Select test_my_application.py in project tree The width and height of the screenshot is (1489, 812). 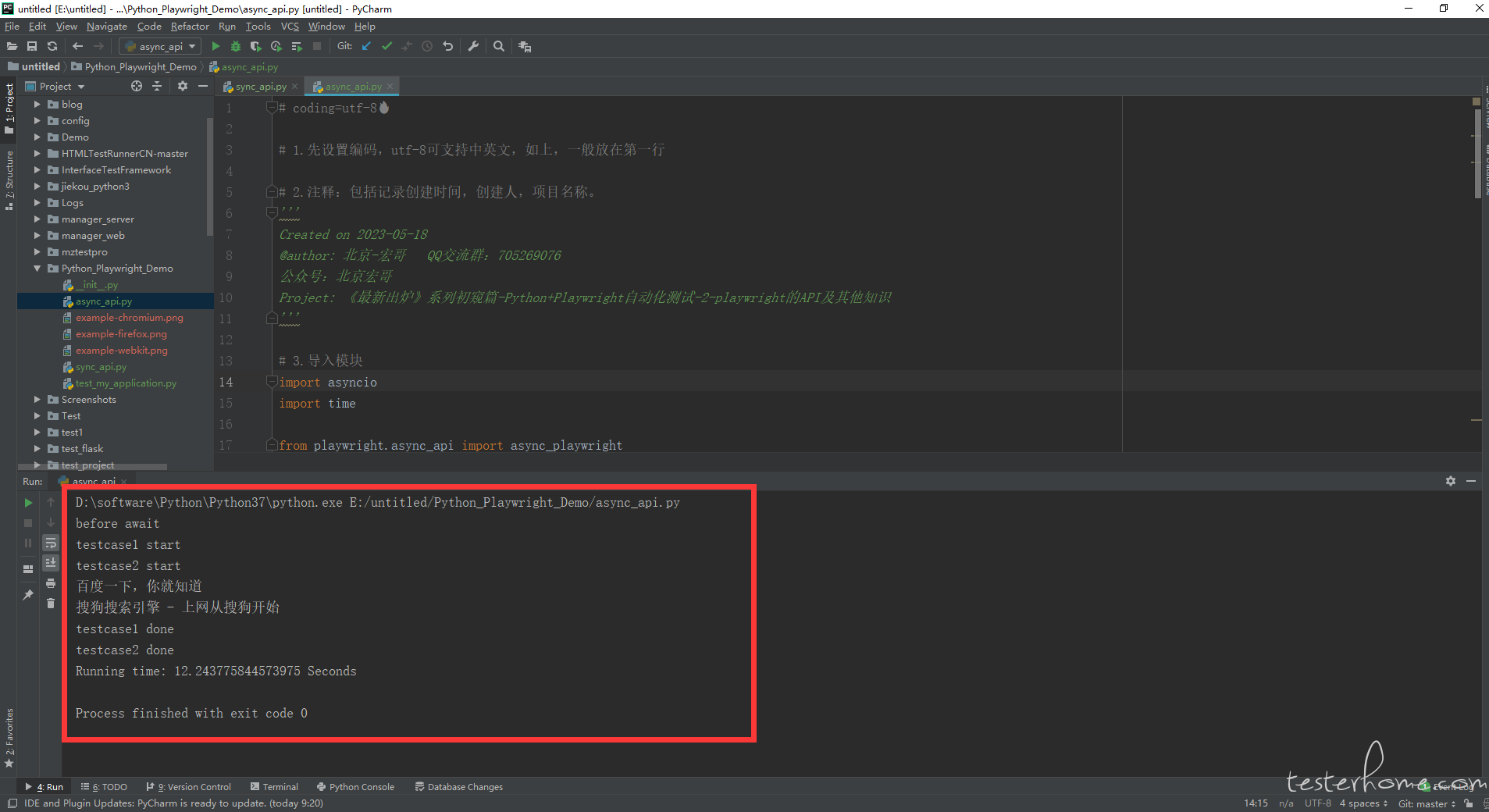click(125, 383)
